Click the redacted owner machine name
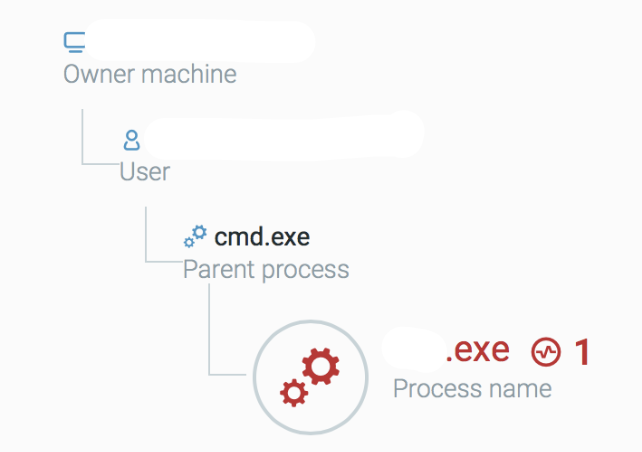 201,41
